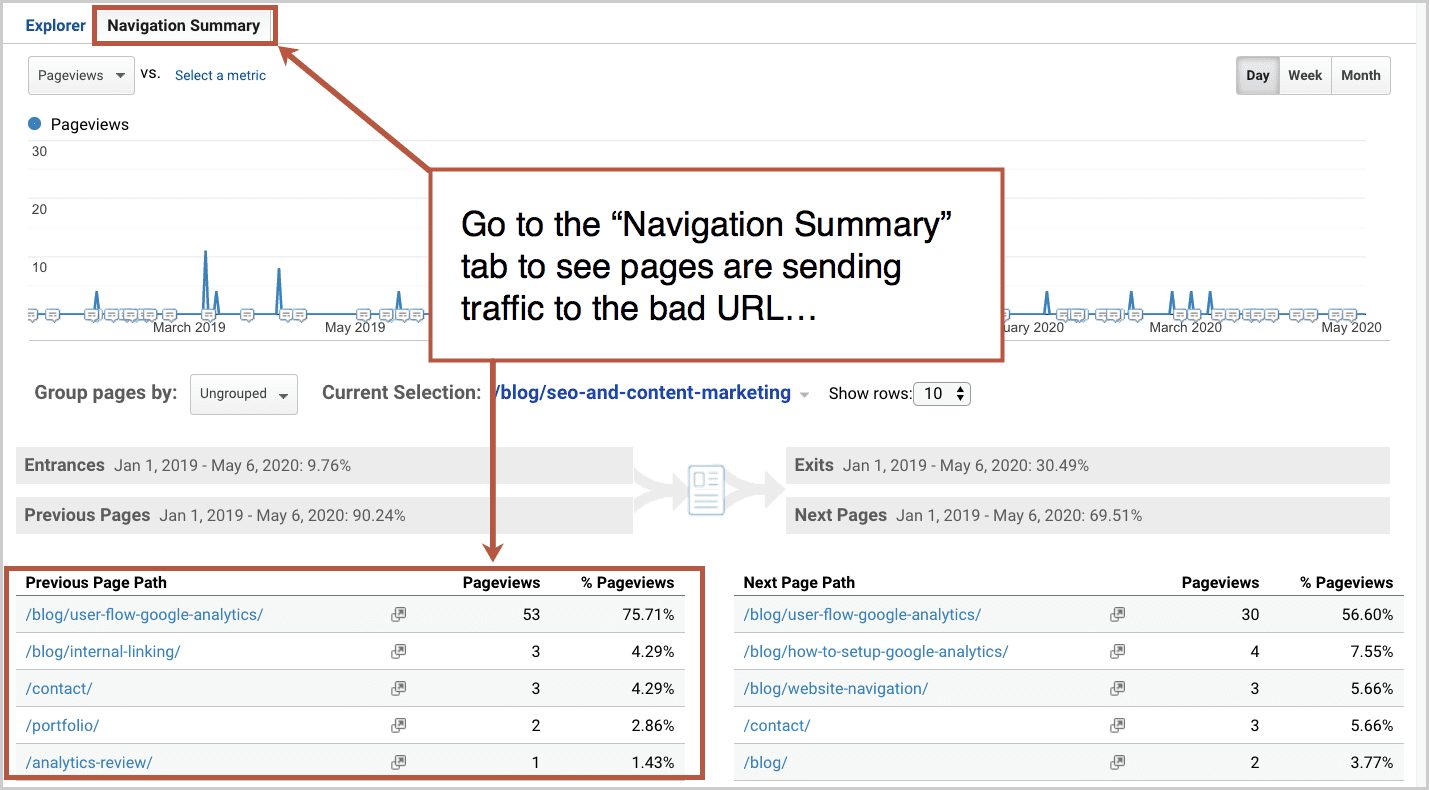The width and height of the screenshot is (1429, 790).
Task: Expand the Current Selection URL dropdown
Action: 805,394
